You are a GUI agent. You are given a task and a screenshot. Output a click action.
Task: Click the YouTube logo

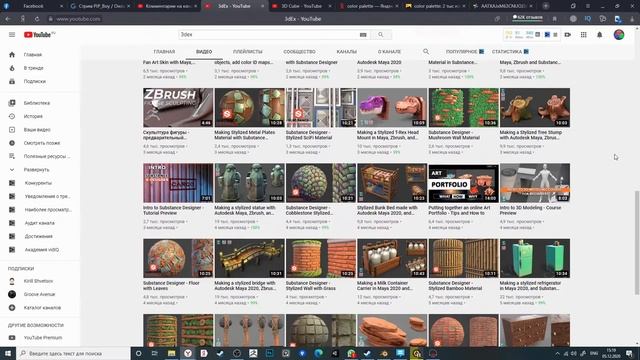pyautogui.click(x=39, y=35)
